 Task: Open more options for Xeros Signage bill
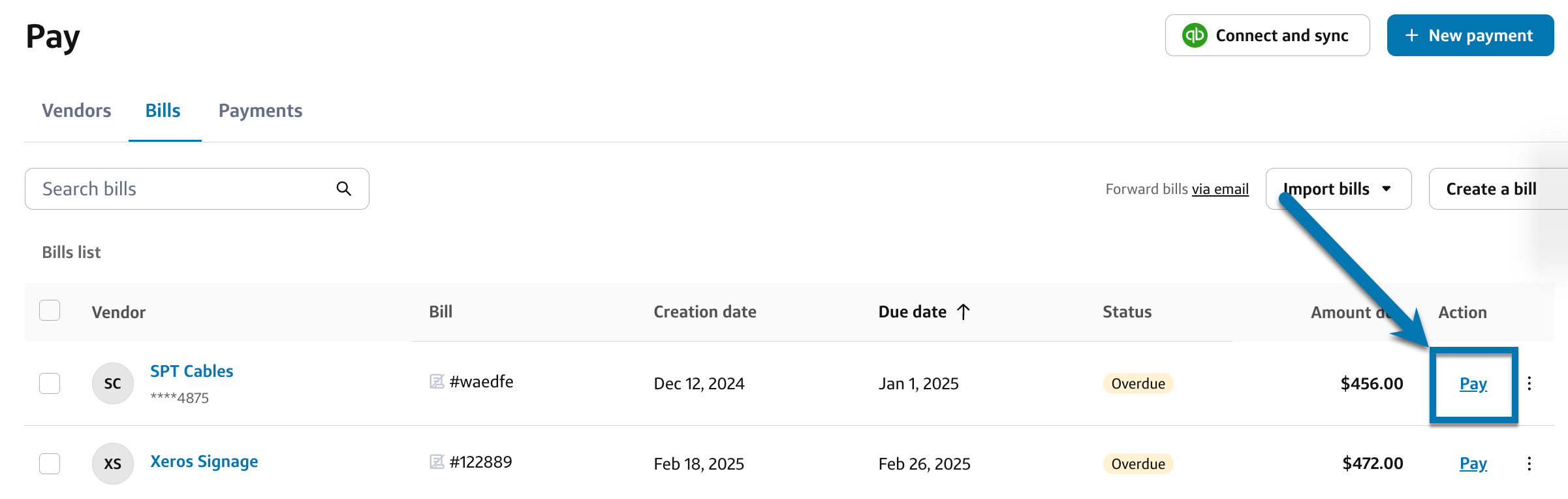(x=1529, y=464)
